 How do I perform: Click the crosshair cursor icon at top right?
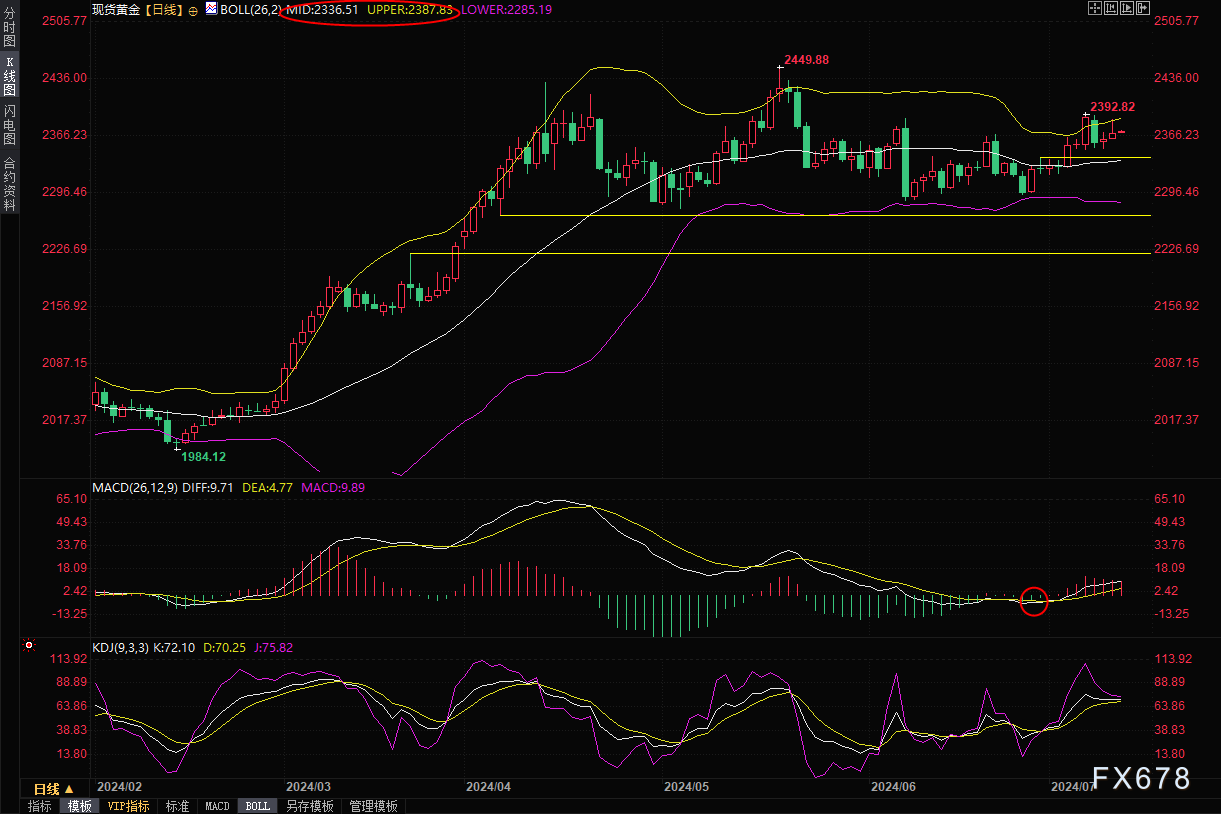click(1095, 8)
